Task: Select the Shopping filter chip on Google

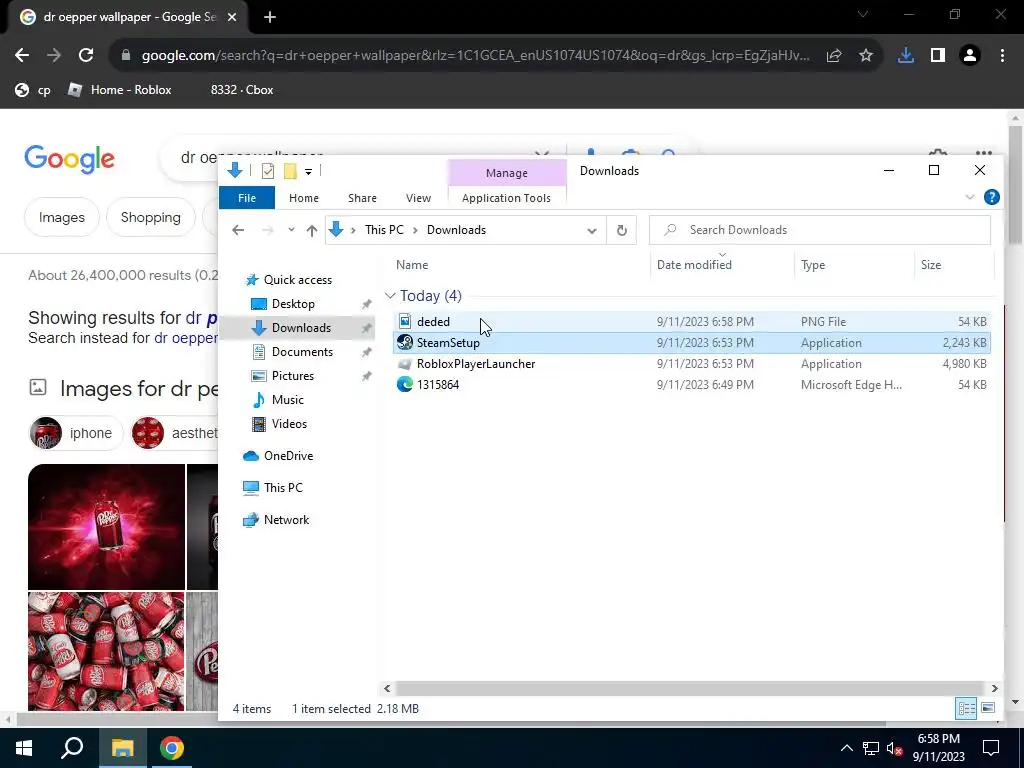Action: pos(150,217)
